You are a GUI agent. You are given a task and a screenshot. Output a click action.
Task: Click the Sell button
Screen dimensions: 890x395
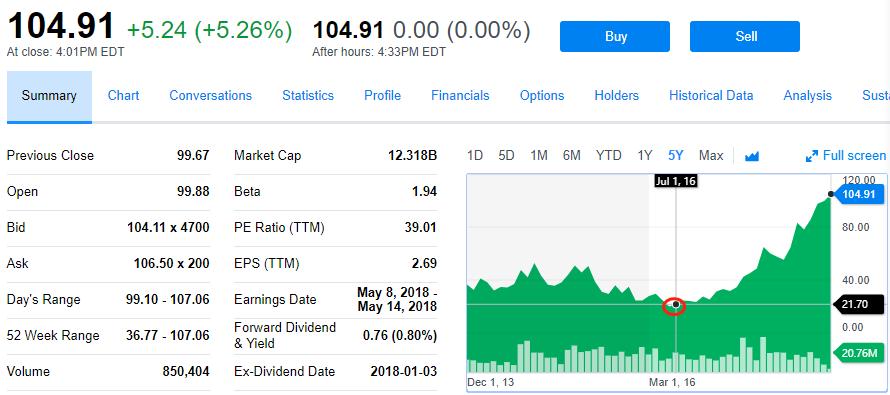745,37
